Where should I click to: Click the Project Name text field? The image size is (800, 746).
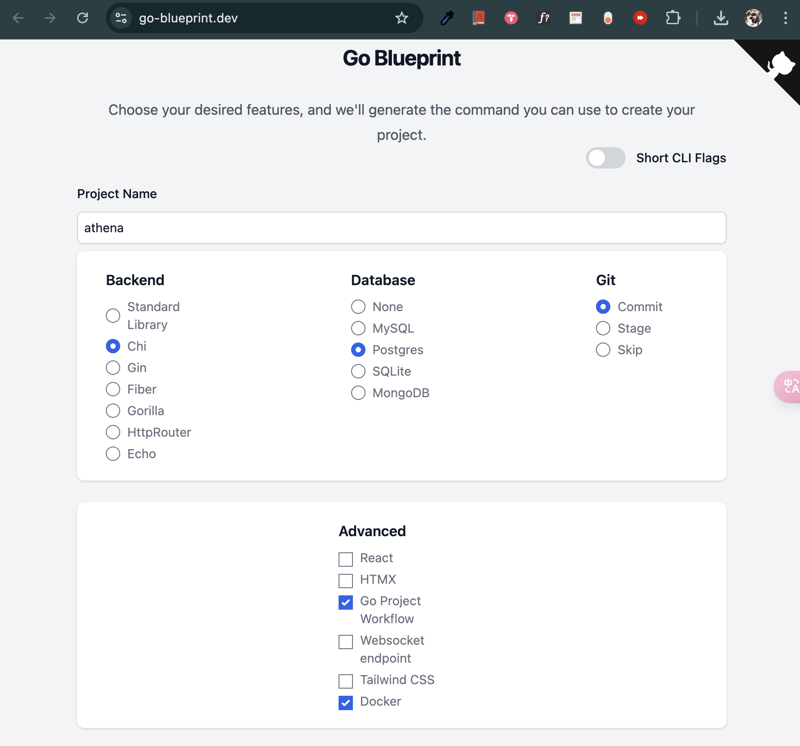pos(401,228)
